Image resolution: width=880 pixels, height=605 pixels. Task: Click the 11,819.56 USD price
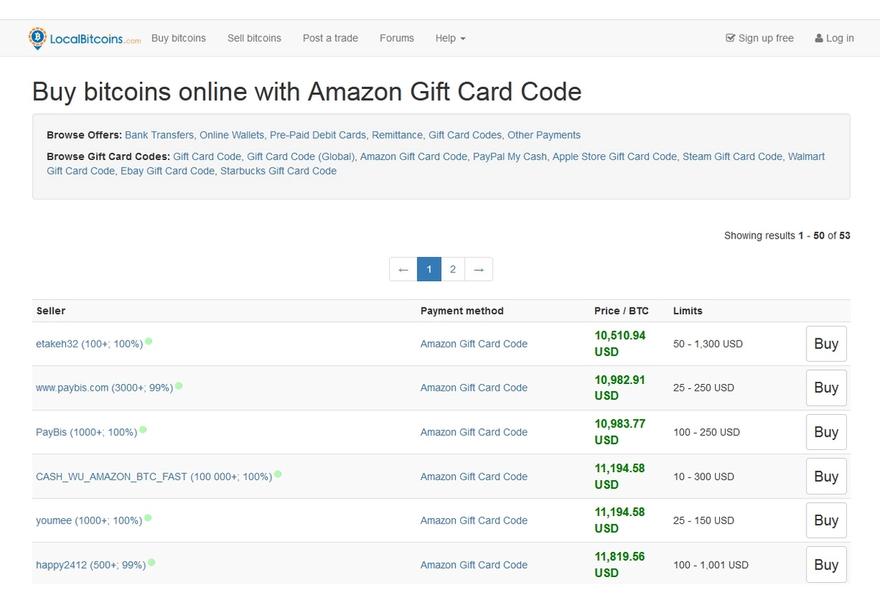tap(620, 565)
